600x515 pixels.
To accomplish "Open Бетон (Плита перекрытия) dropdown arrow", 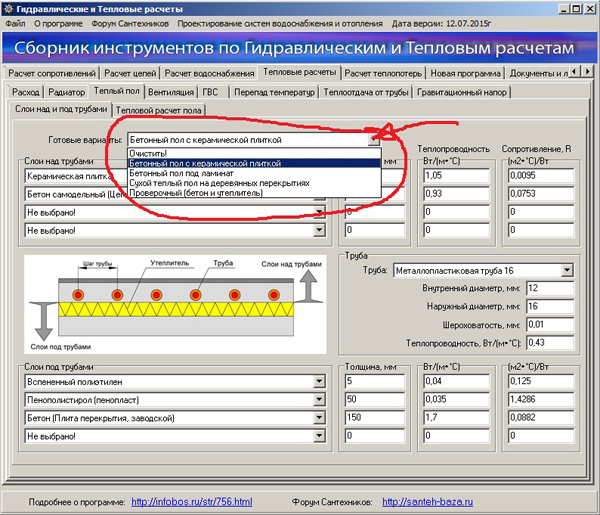I will coord(319,418).
